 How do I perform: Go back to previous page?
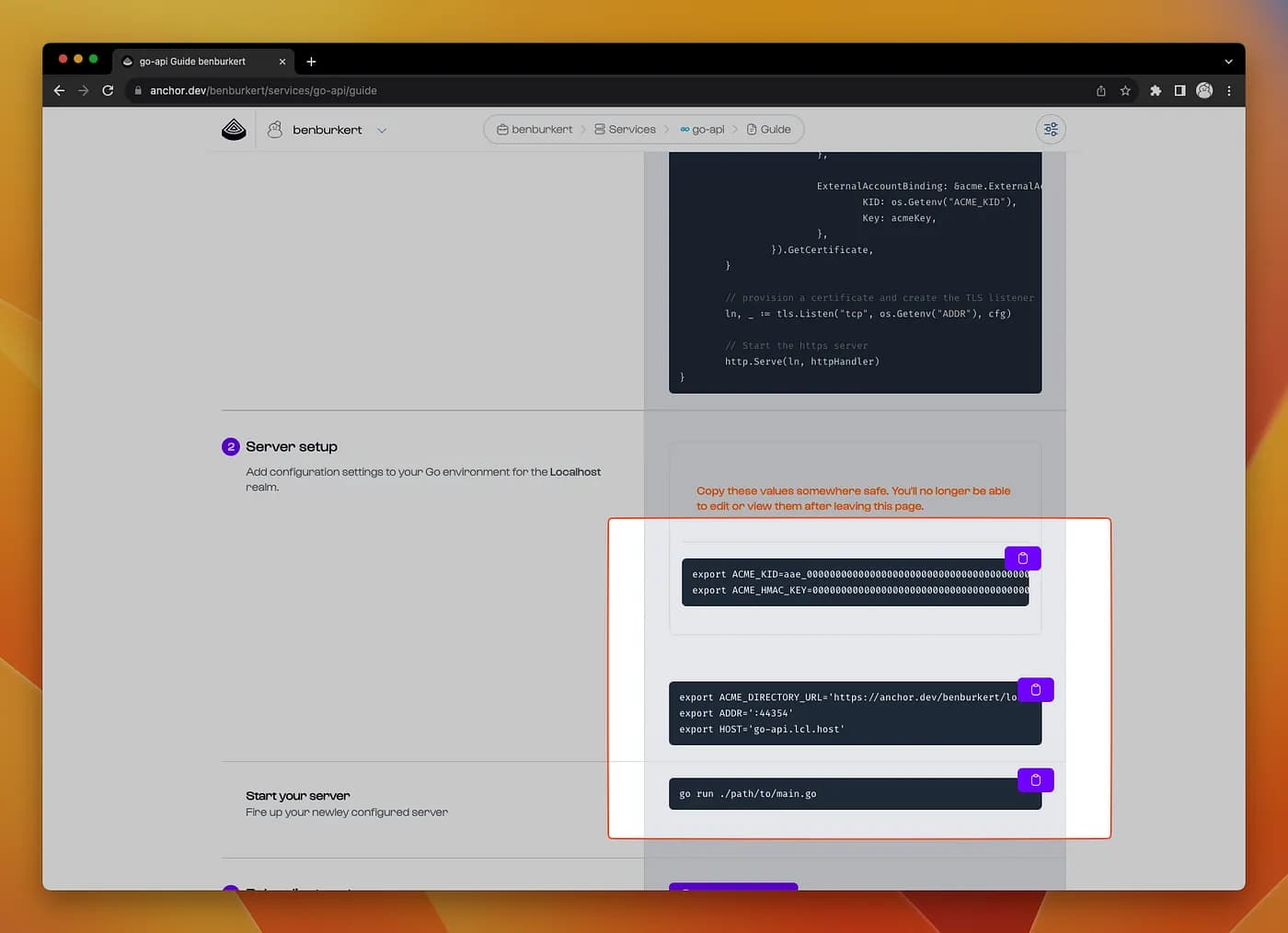59,90
